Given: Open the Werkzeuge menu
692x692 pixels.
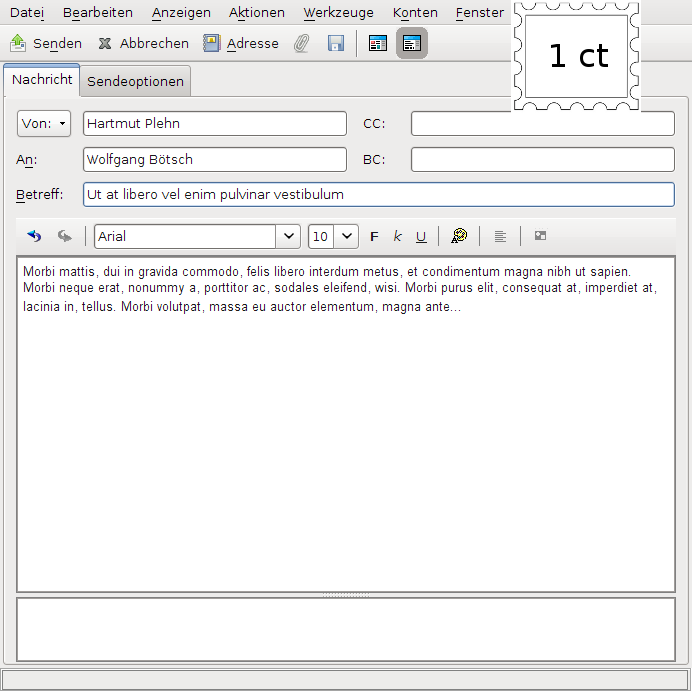Looking at the screenshot, I should pyautogui.click(x=338, y=13).
